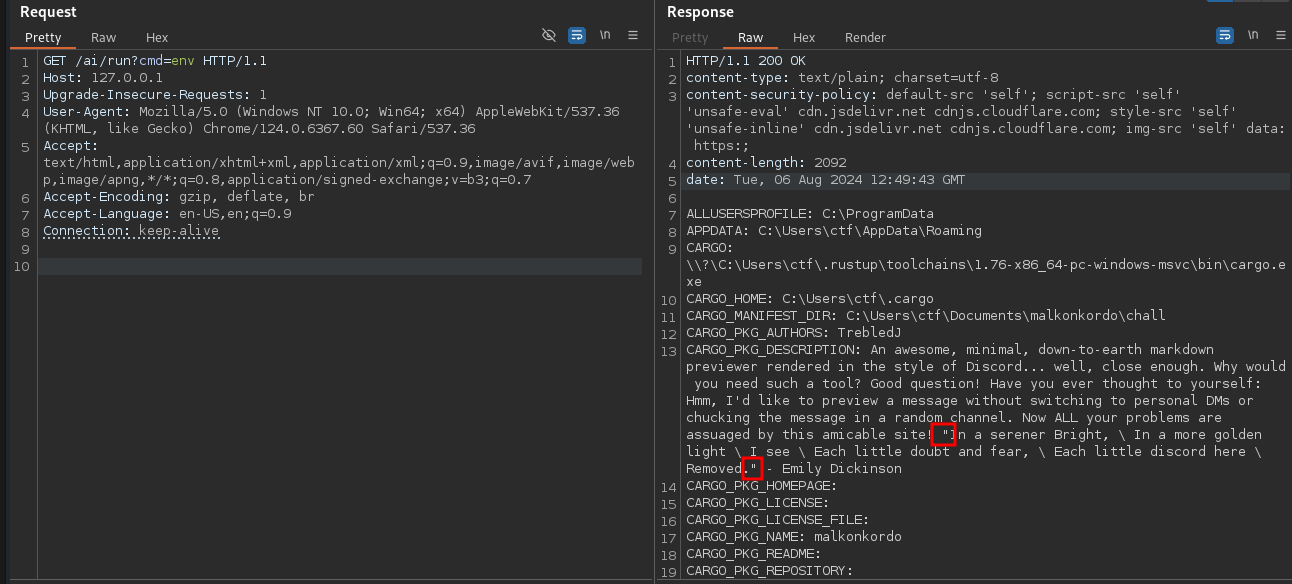Click the Accept-Language: en-US header line
Viewport: 1292px width, 584px height.
(x=167, y=214)
